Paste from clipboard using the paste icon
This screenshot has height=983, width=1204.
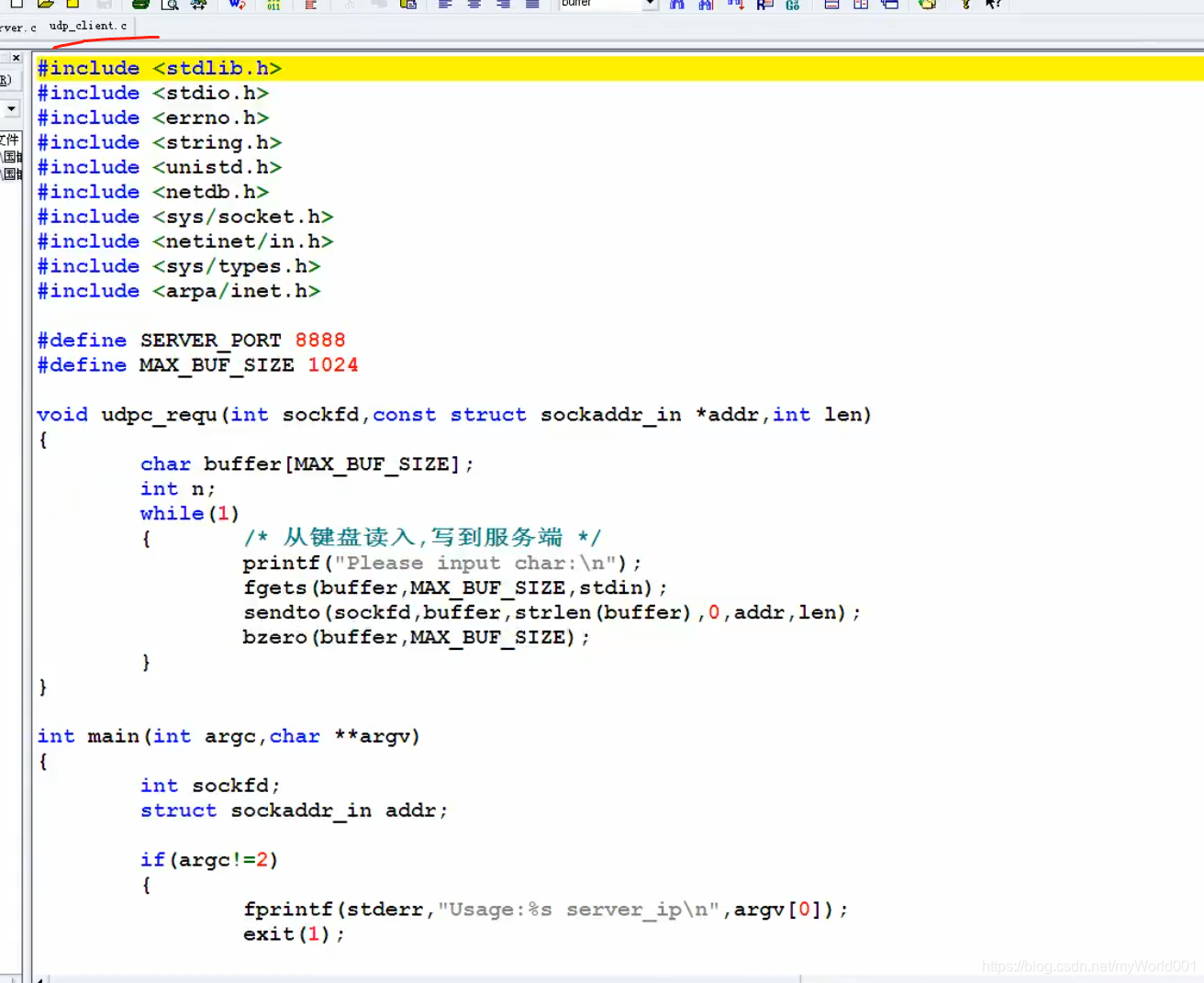click(x=408, y=5)
